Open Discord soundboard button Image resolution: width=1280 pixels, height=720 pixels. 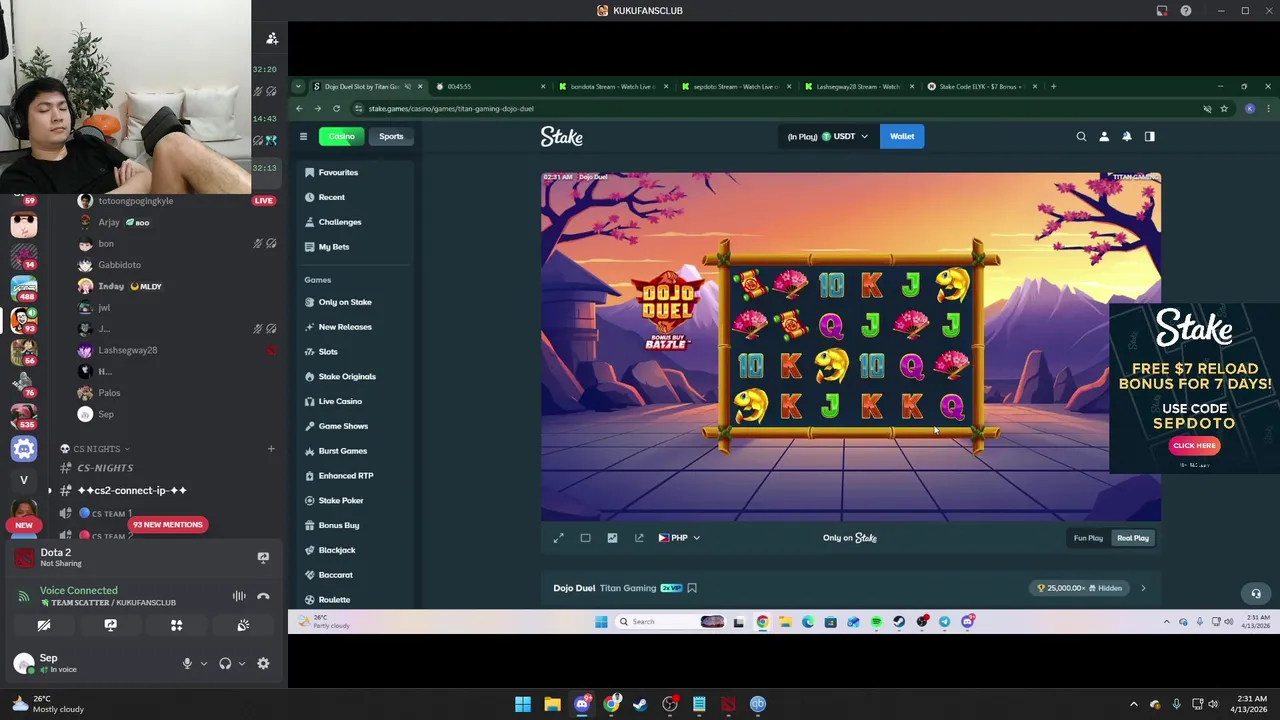pos(243,625)
